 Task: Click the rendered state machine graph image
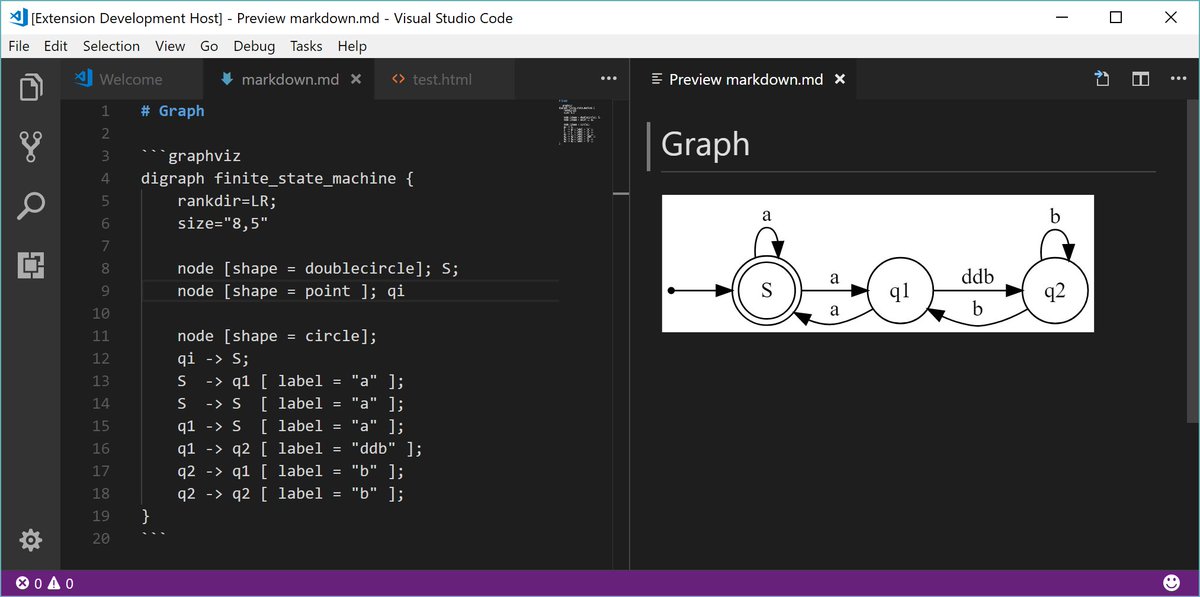(x=878, y=263)
